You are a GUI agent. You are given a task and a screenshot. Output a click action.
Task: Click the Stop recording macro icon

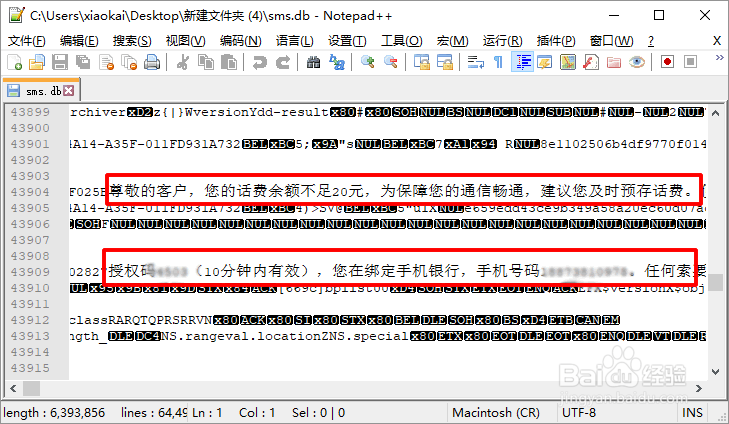tap(691, 62)
